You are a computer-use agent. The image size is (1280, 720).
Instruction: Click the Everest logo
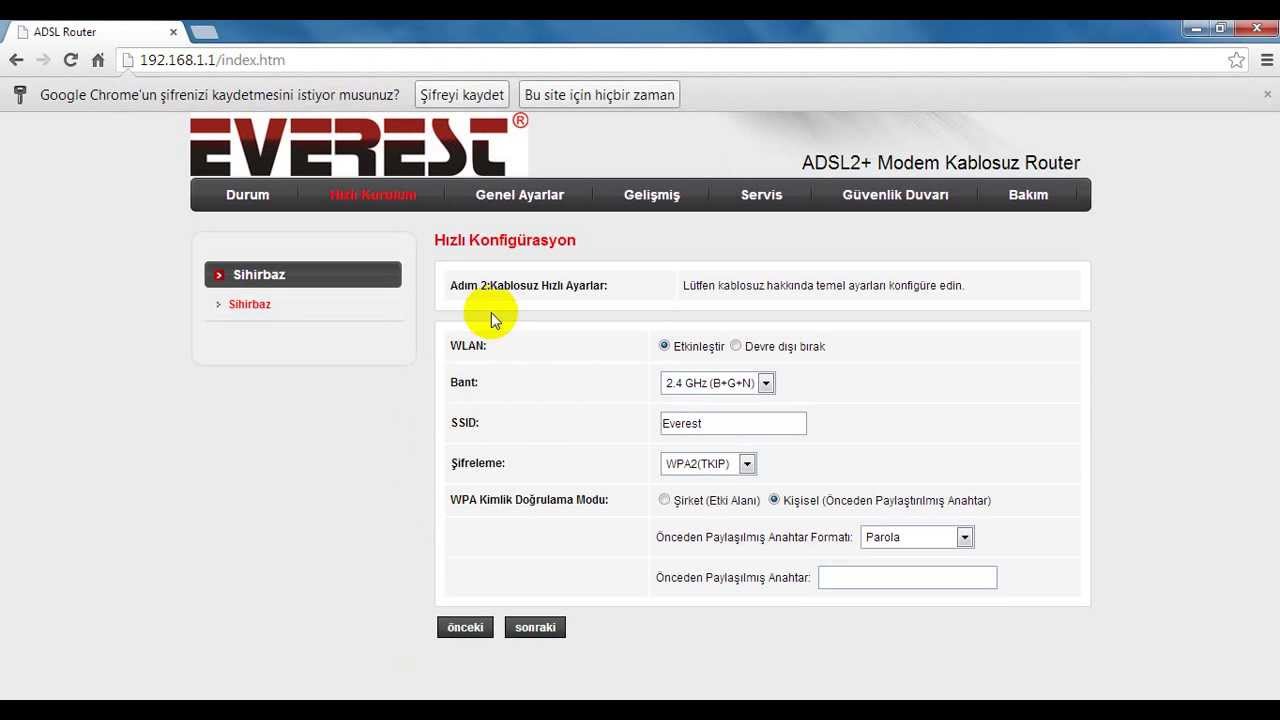click(x=359, y=146)
